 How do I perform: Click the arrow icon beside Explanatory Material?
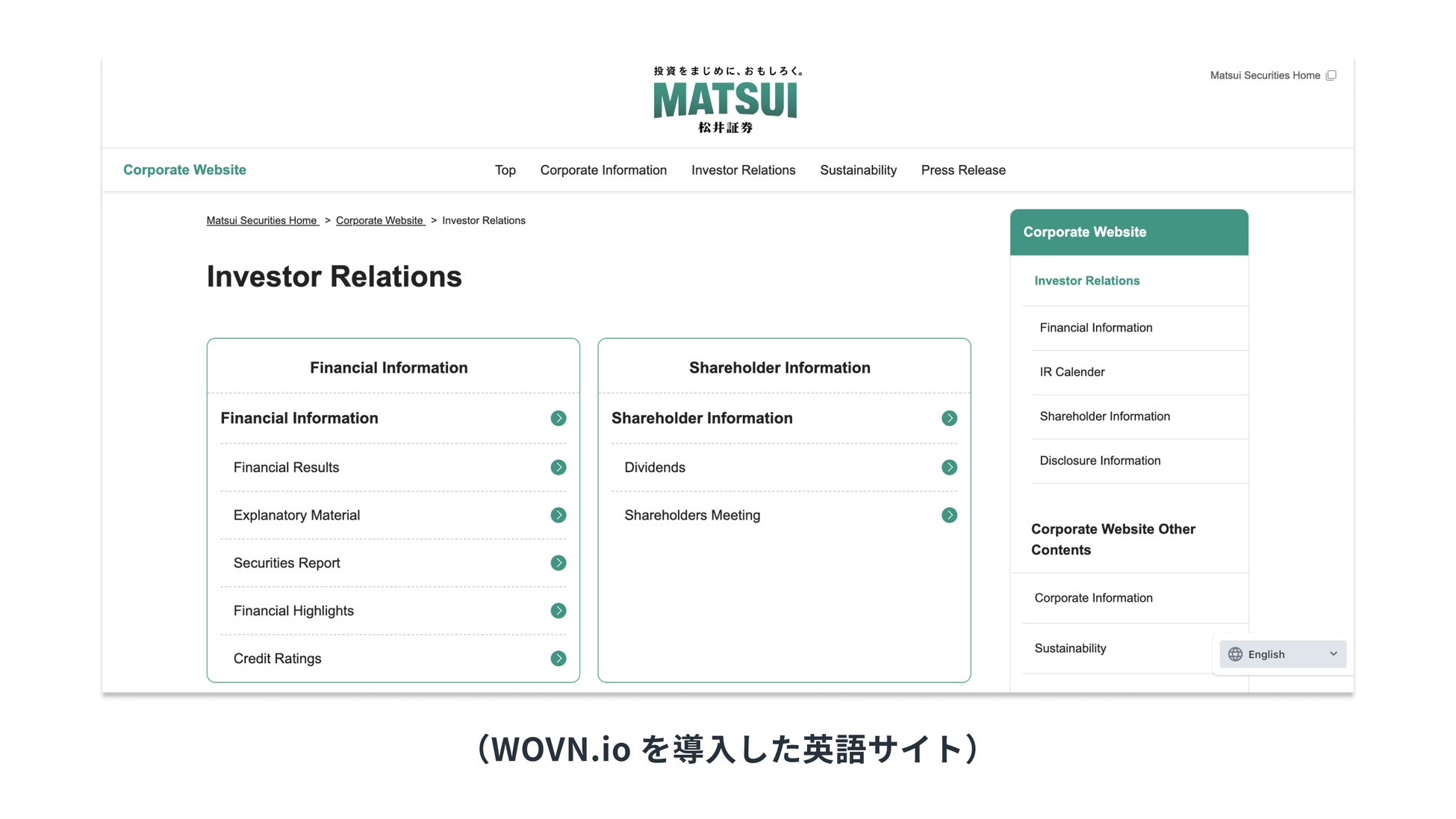[x=558, y=515]
